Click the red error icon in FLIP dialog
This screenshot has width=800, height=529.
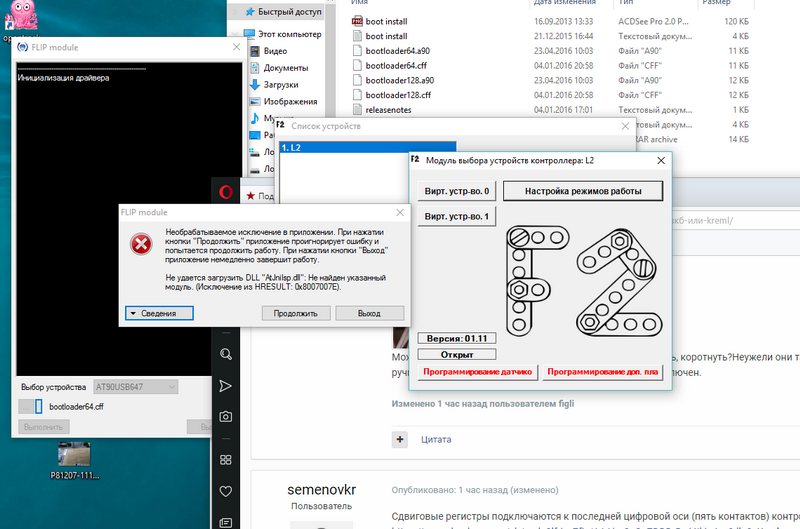pos(141,244)
